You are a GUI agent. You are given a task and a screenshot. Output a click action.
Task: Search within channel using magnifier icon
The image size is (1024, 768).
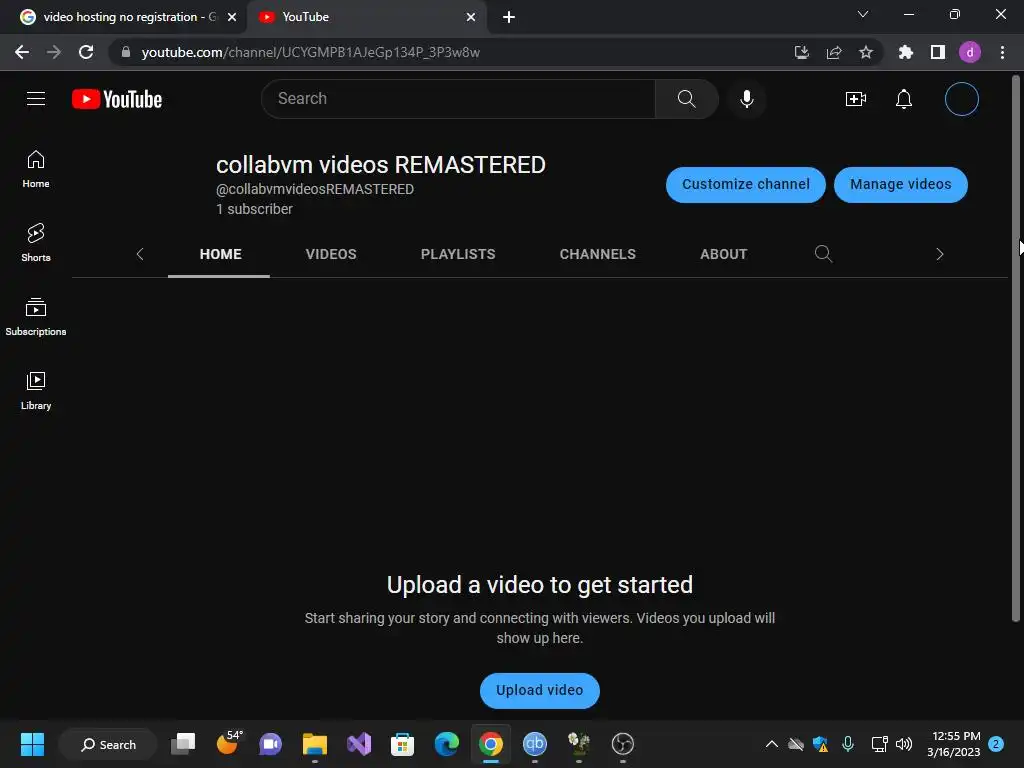824,254
